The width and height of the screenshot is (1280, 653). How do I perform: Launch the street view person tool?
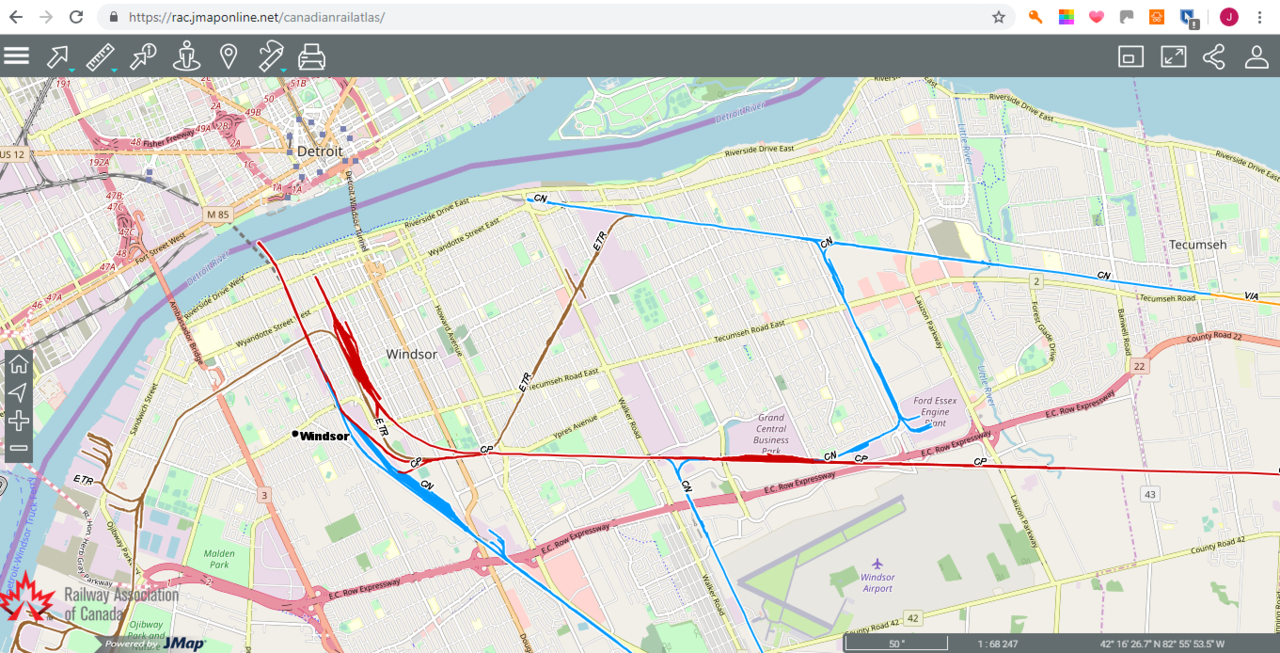click(187, 57)
